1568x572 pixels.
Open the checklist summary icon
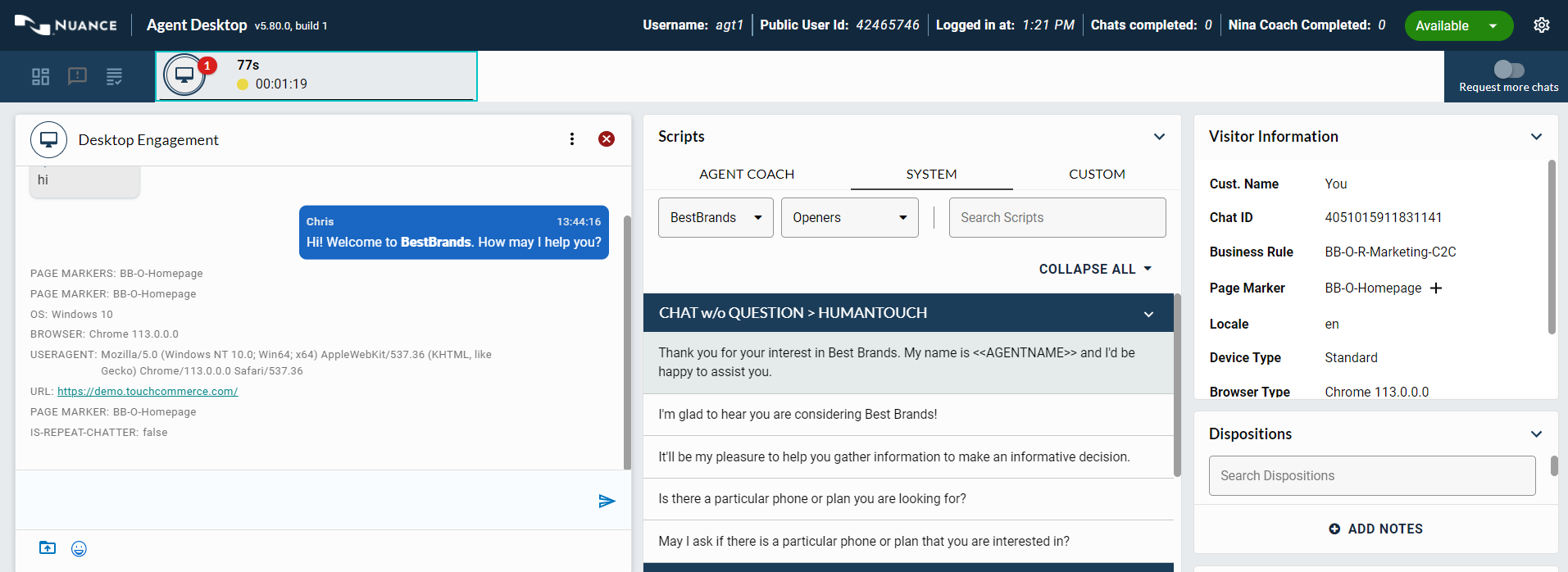(x=114, y=77)
